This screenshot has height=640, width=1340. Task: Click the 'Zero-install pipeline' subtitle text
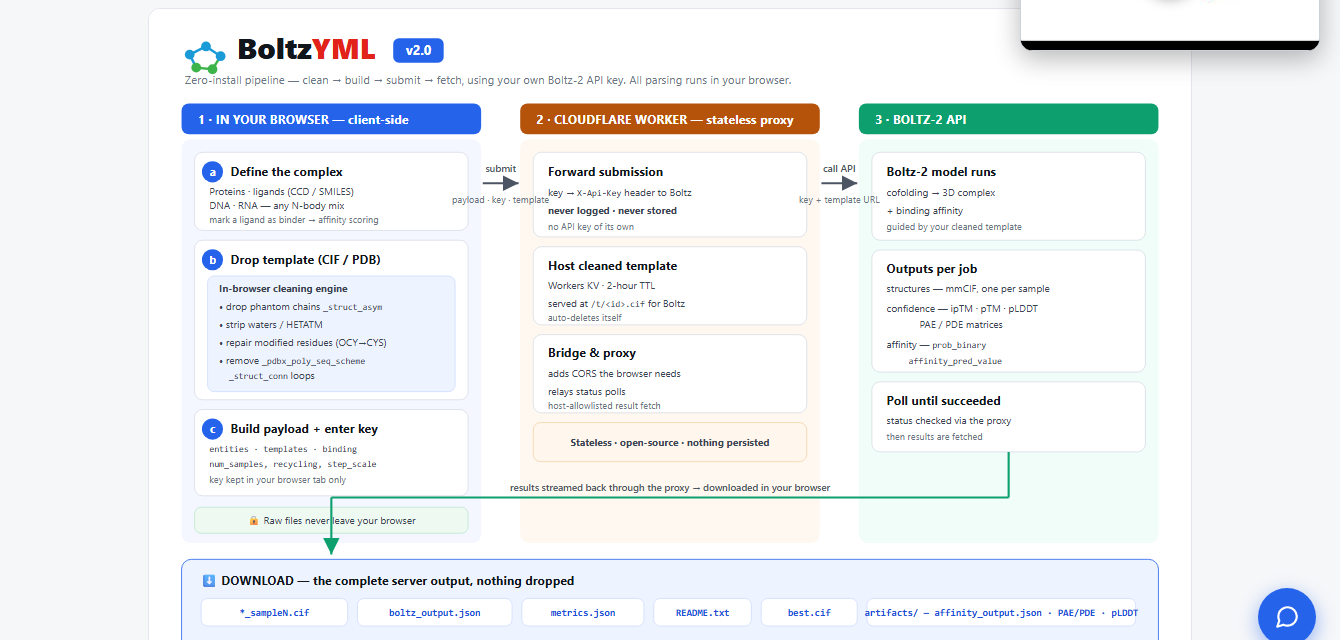point(488,80)
